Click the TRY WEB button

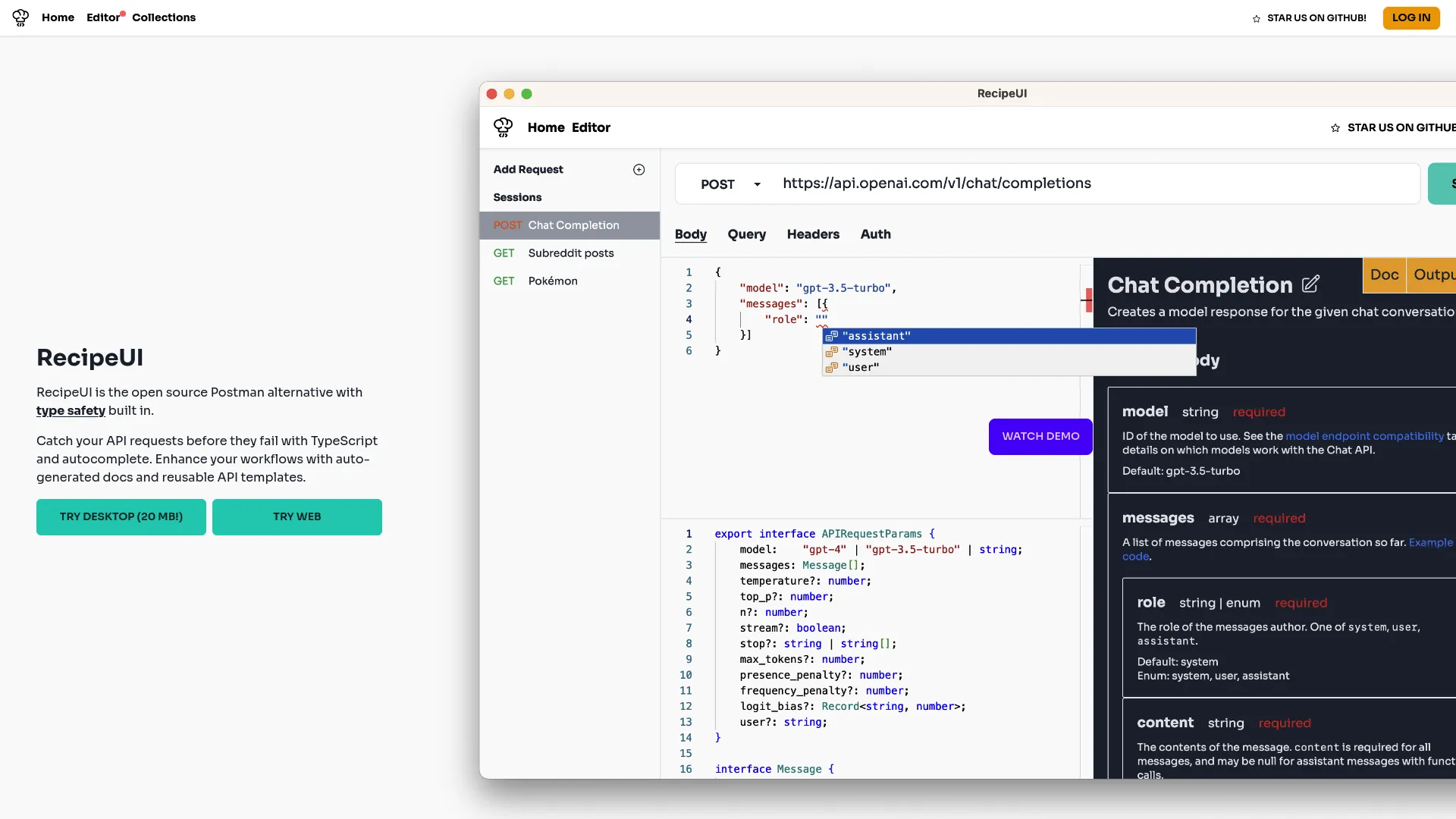pos(297,517)
